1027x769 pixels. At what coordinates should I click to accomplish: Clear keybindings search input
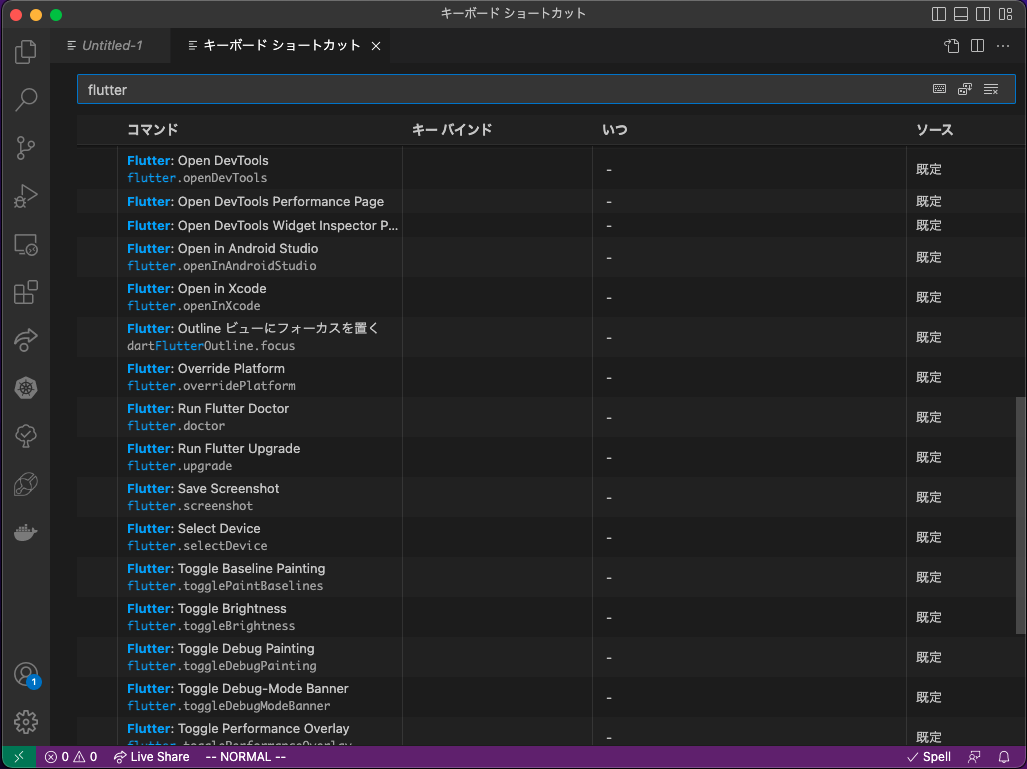coord(990,88)
